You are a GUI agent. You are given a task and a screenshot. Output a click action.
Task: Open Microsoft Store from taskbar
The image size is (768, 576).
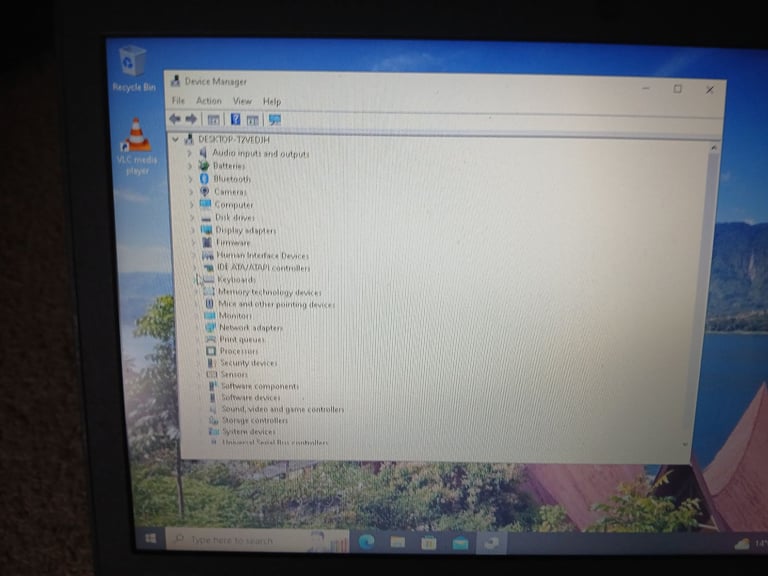point(429,542)
